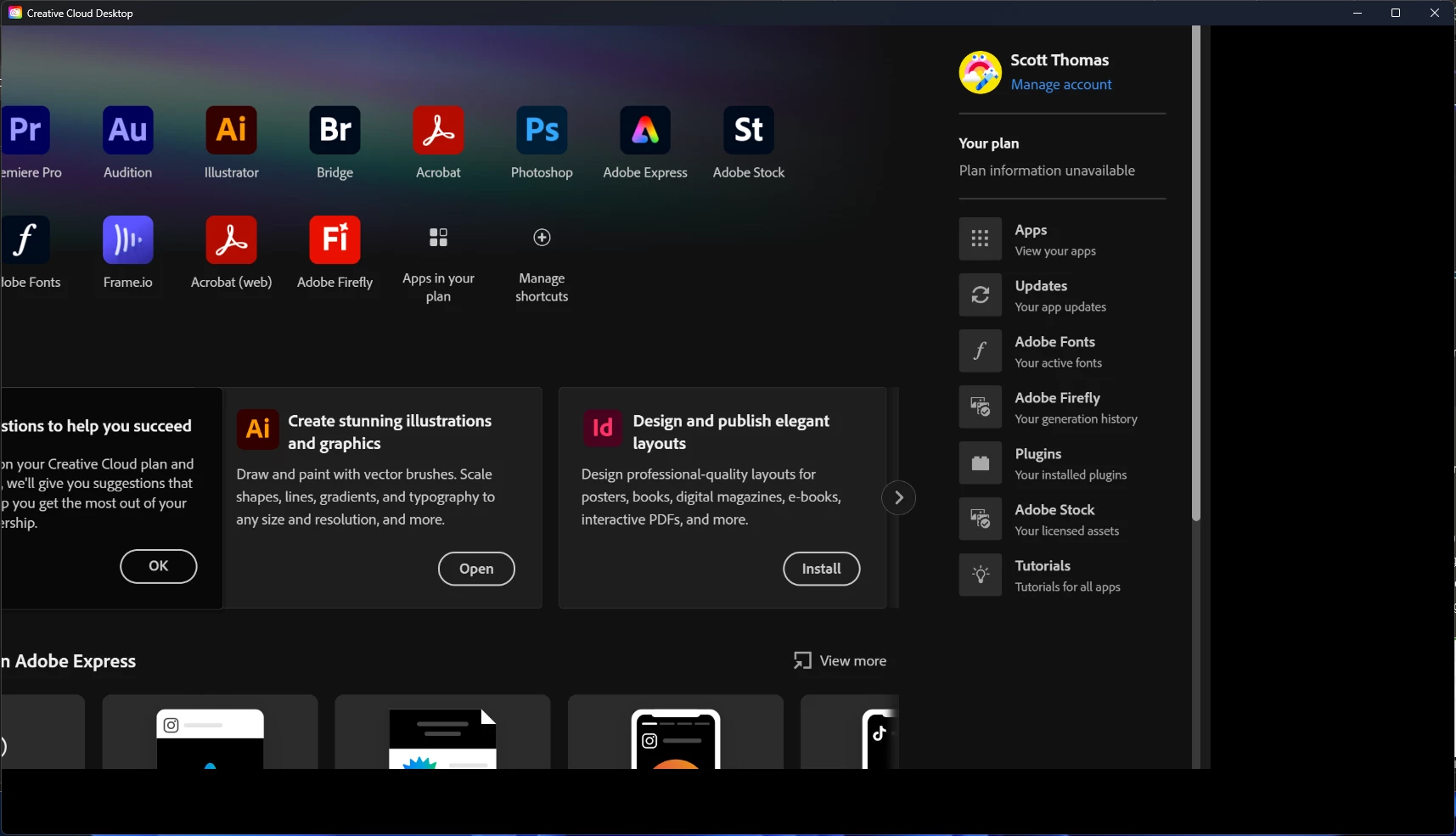Open the Instagram story template thumbnail
Image resolution: width=1456 pixels, height=836 pixels.
[x=676, y=732]
